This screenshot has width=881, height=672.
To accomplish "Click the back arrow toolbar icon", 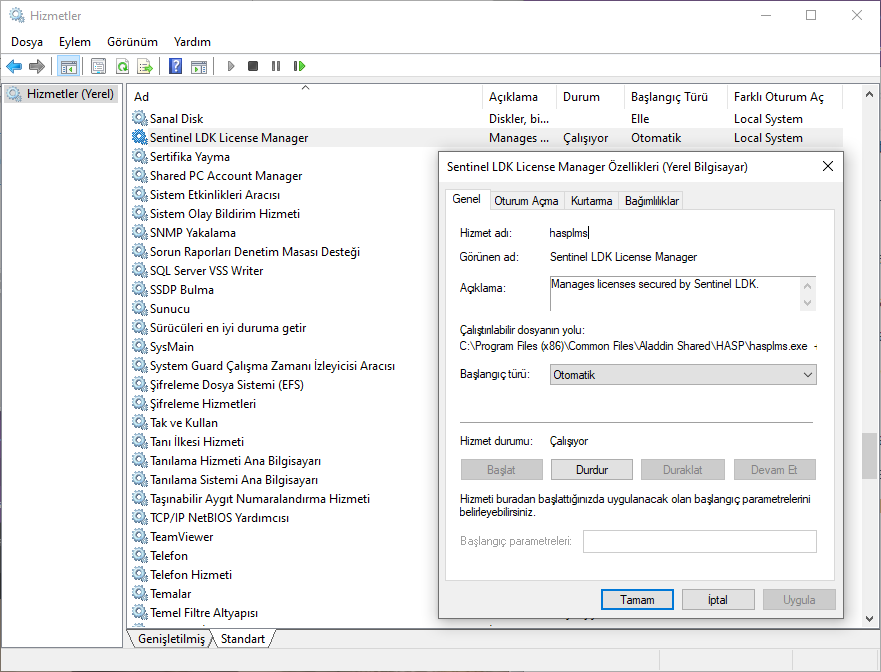I will tap(14, 66).
